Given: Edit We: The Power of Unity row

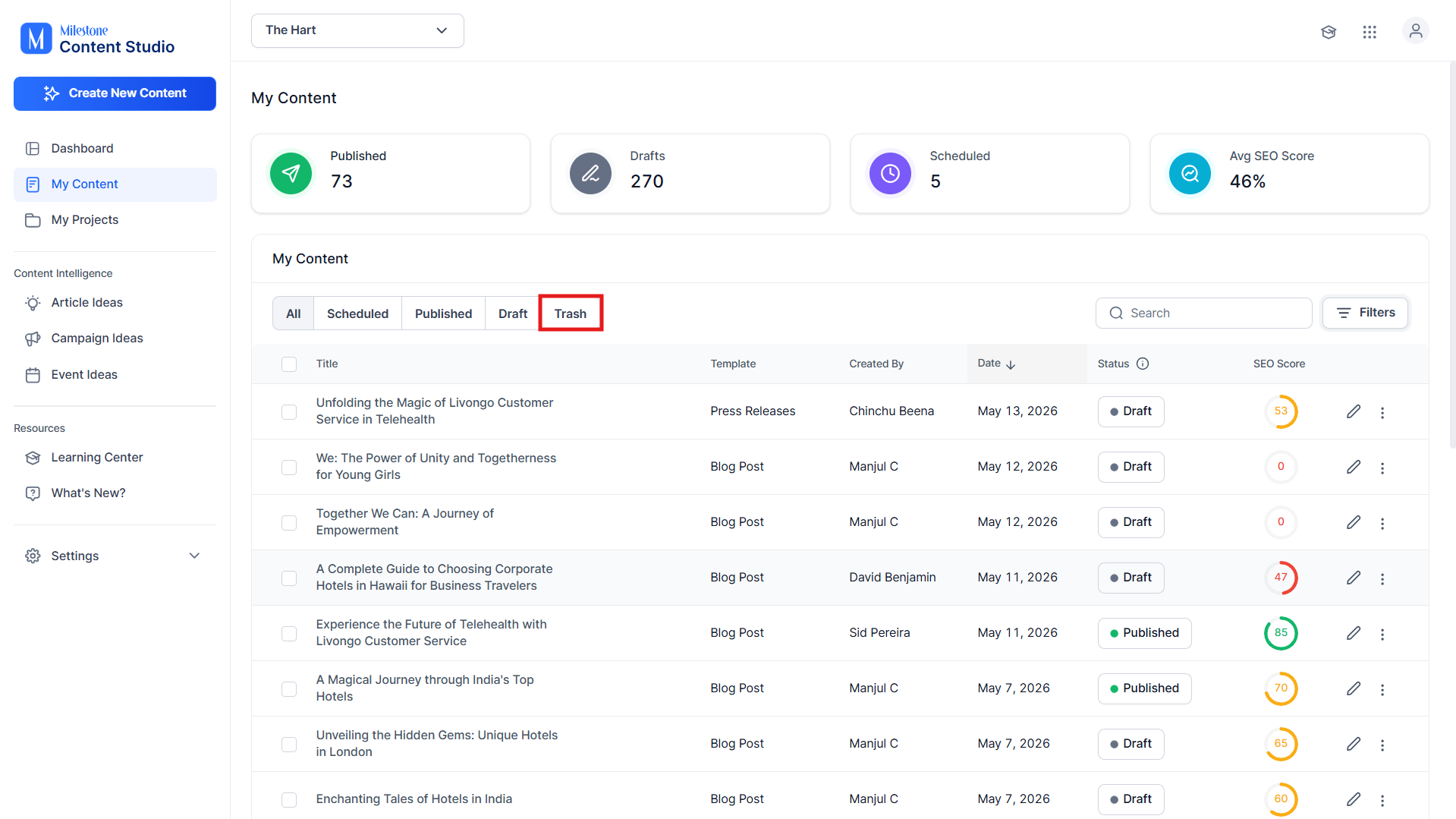Looking at the screenshot, I should pyautogui.click(x=1354, y=467).
